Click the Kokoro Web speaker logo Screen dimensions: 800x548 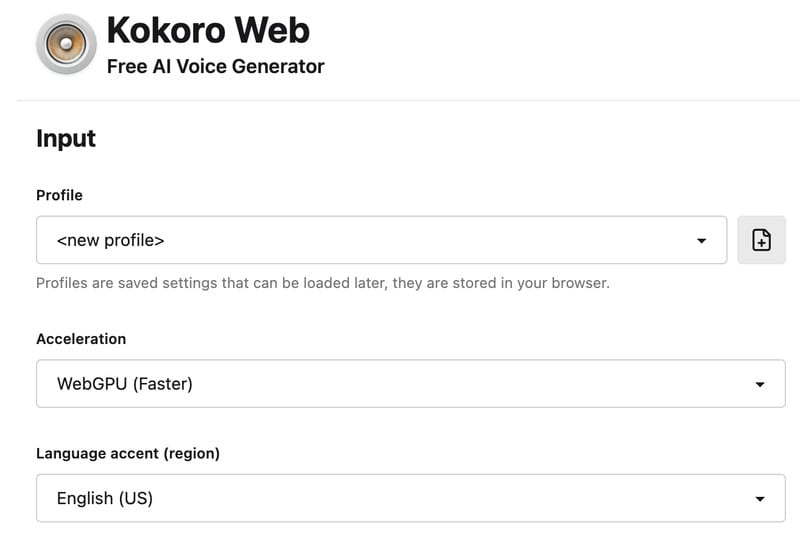(66, 46)
